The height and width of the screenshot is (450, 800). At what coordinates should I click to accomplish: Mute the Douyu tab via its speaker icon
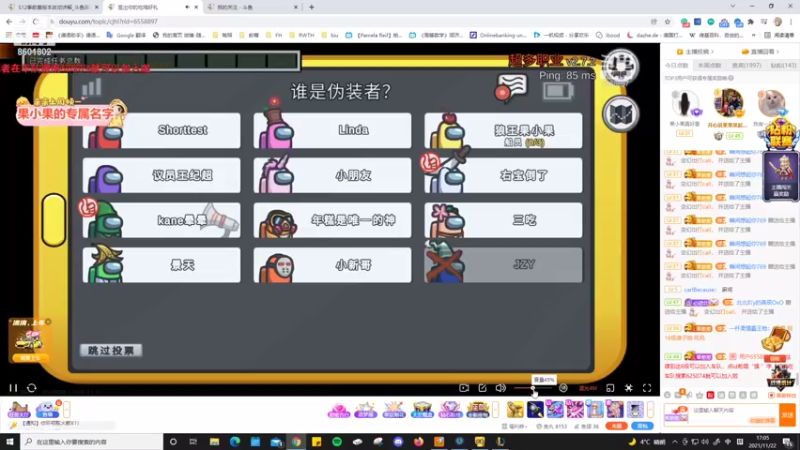tap(187, 7)
